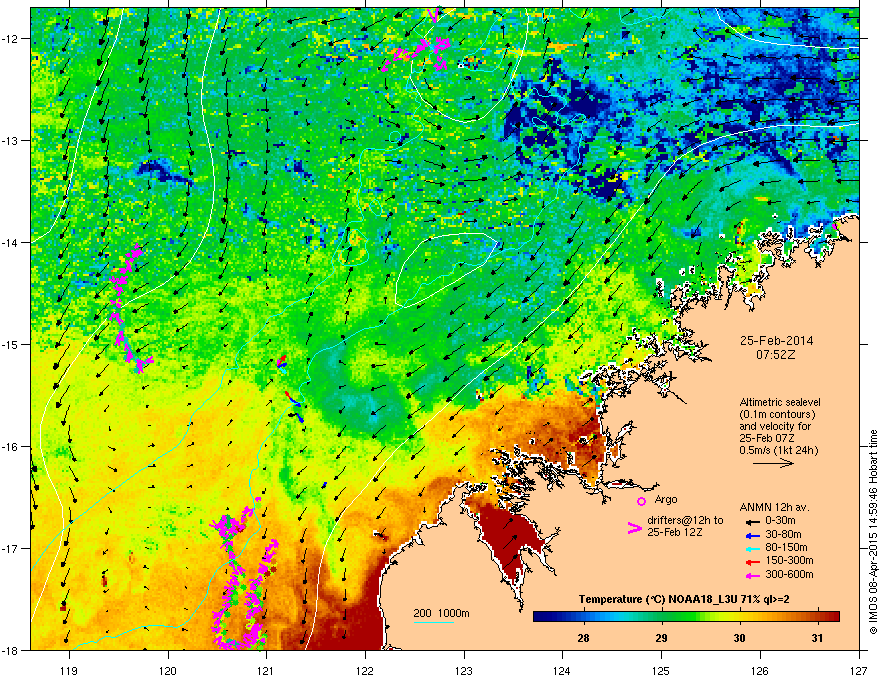The height and width of the screenshot is (680, 880).
Task: Click the colorbar tick label 29
Action: [x=662, y=638]
